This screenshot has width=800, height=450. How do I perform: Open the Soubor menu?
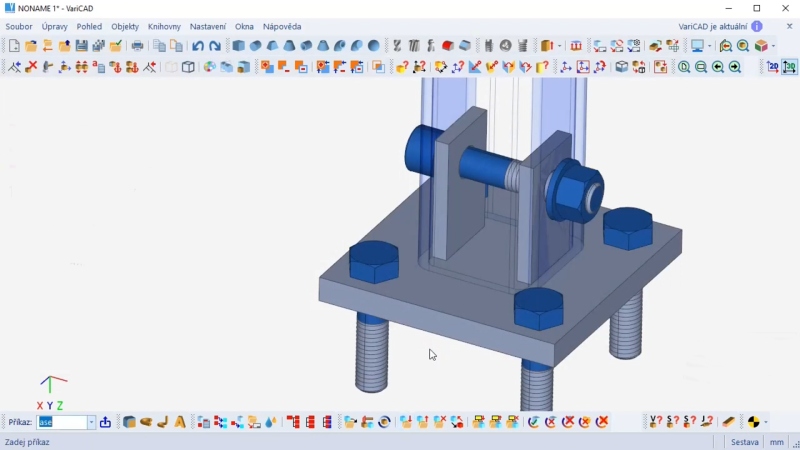coord(19,27)
